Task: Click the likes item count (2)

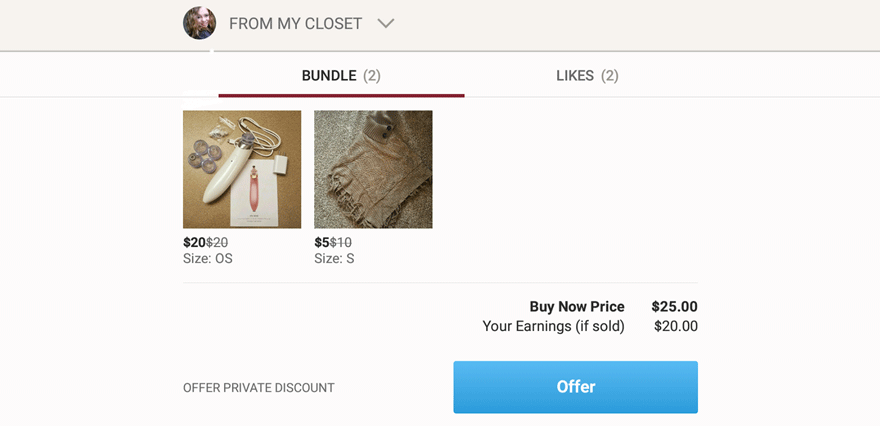Action: 610,75
